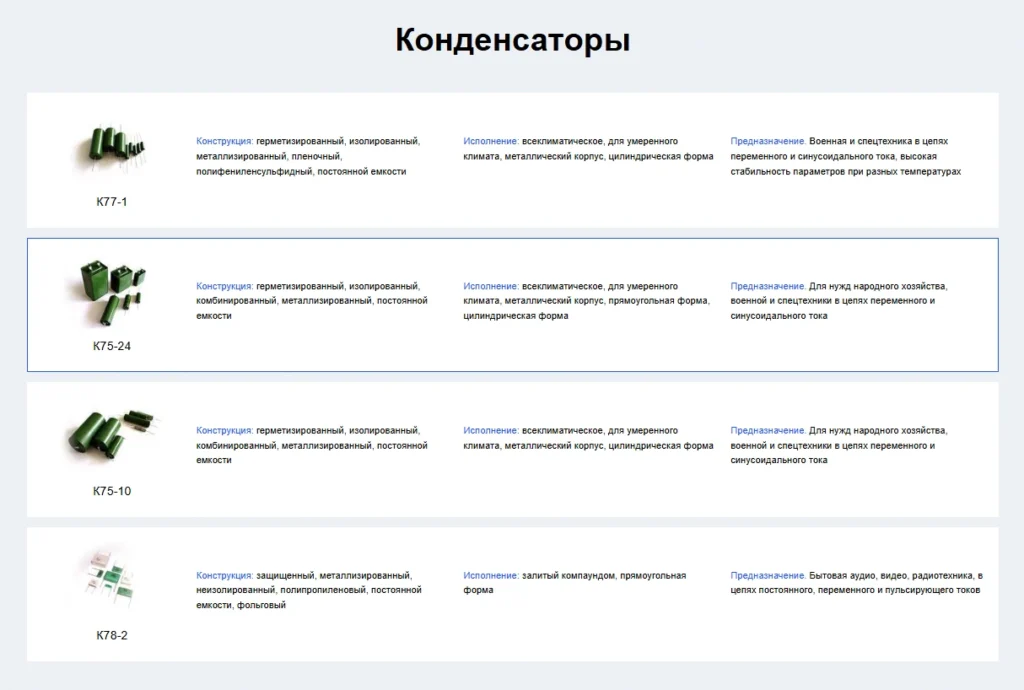
Task: Click Конструкция label in K77-1 row
Action: [225, 141]
